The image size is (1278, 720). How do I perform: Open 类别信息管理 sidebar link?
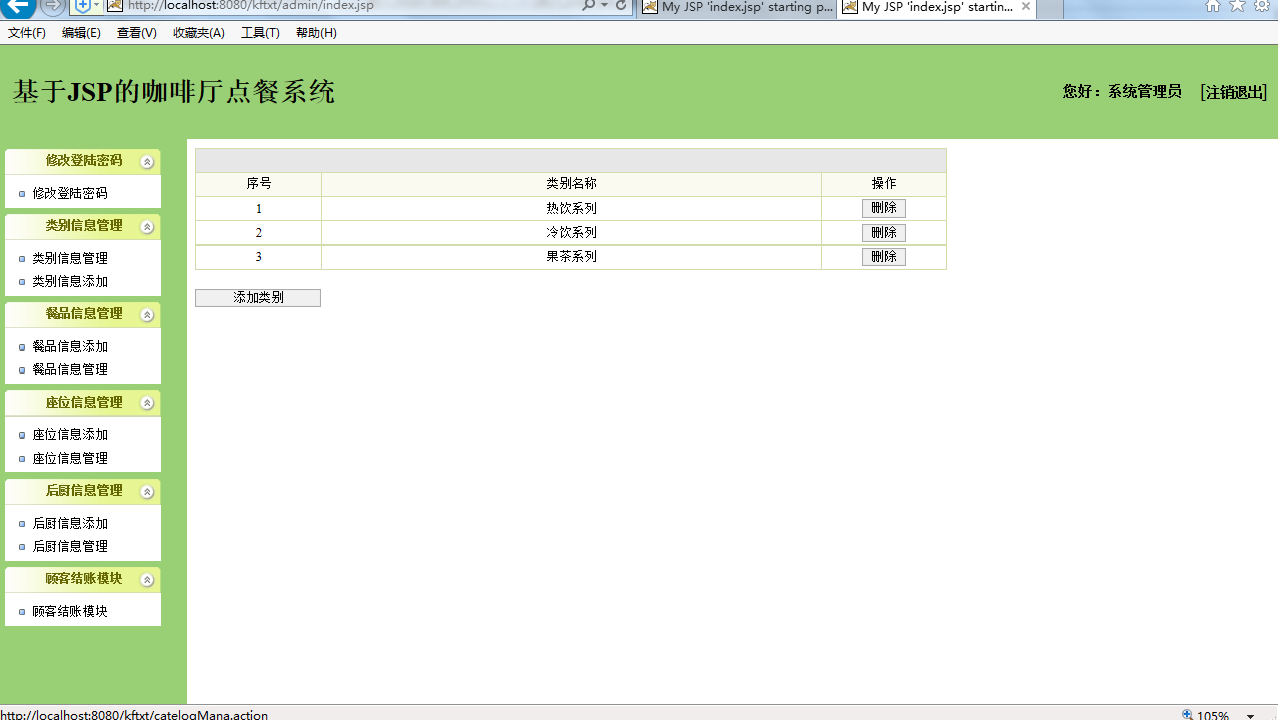[70, 258]
